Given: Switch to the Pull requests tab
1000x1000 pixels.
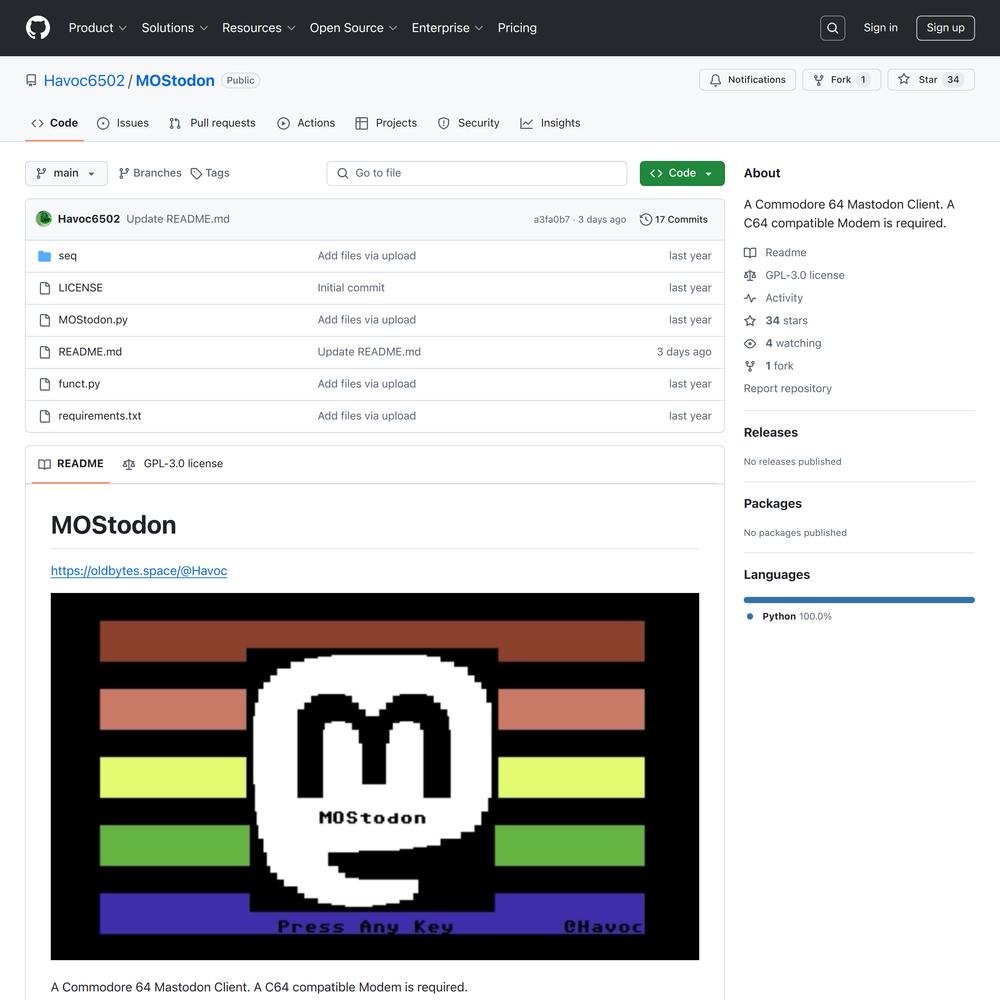Looking at the screenshot, I should pyautogui.click(x=212, y=123).
